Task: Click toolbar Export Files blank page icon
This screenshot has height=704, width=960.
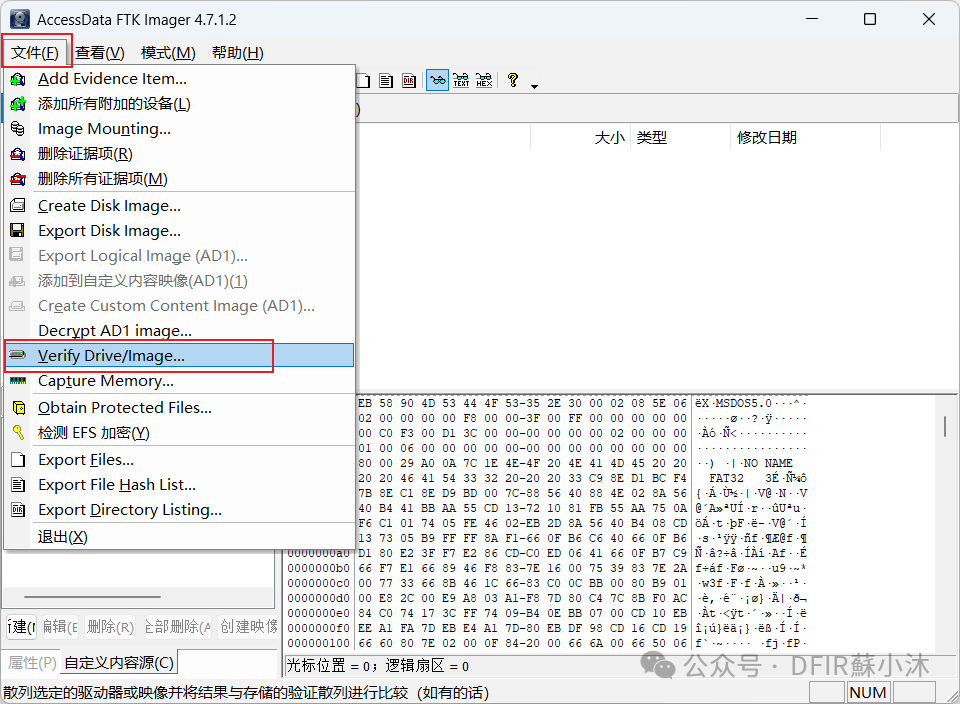Action: [363, 81]
